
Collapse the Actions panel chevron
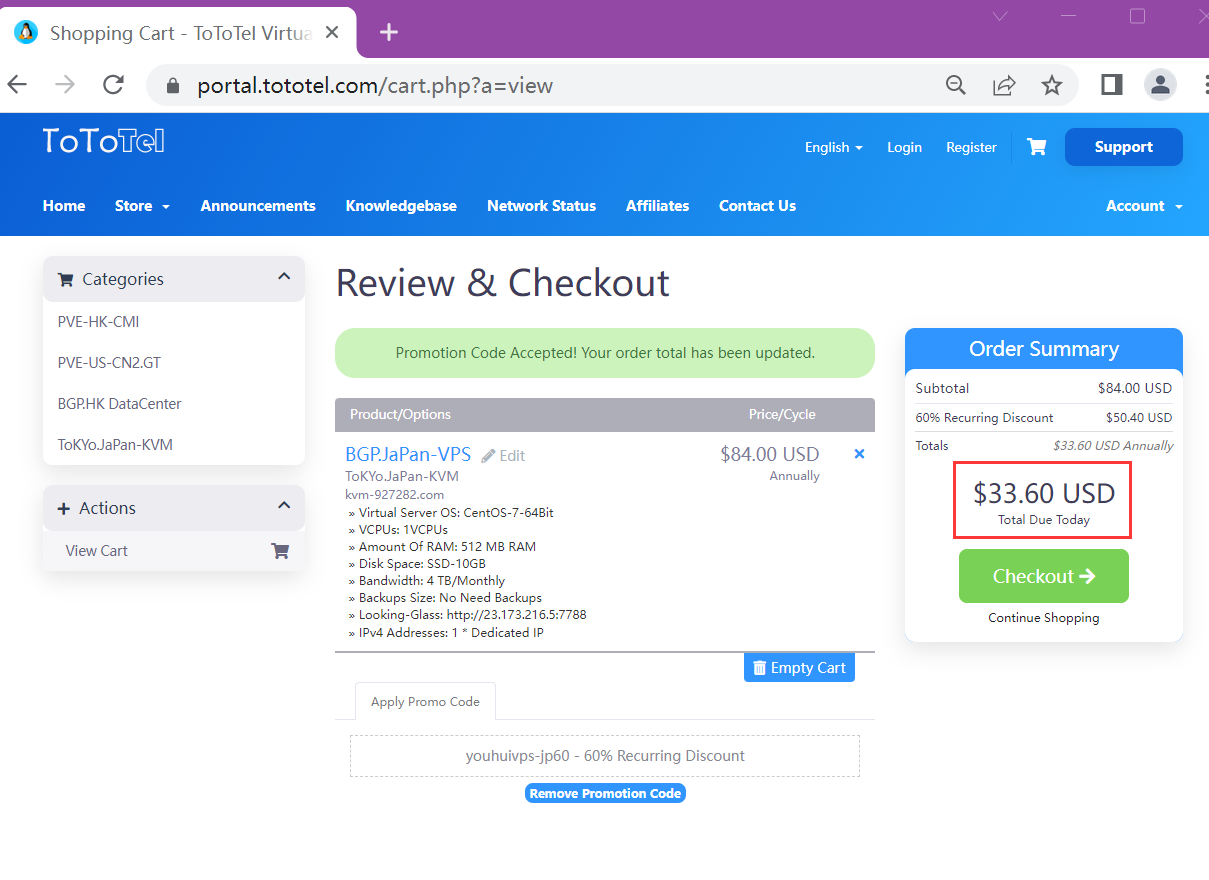284,506
